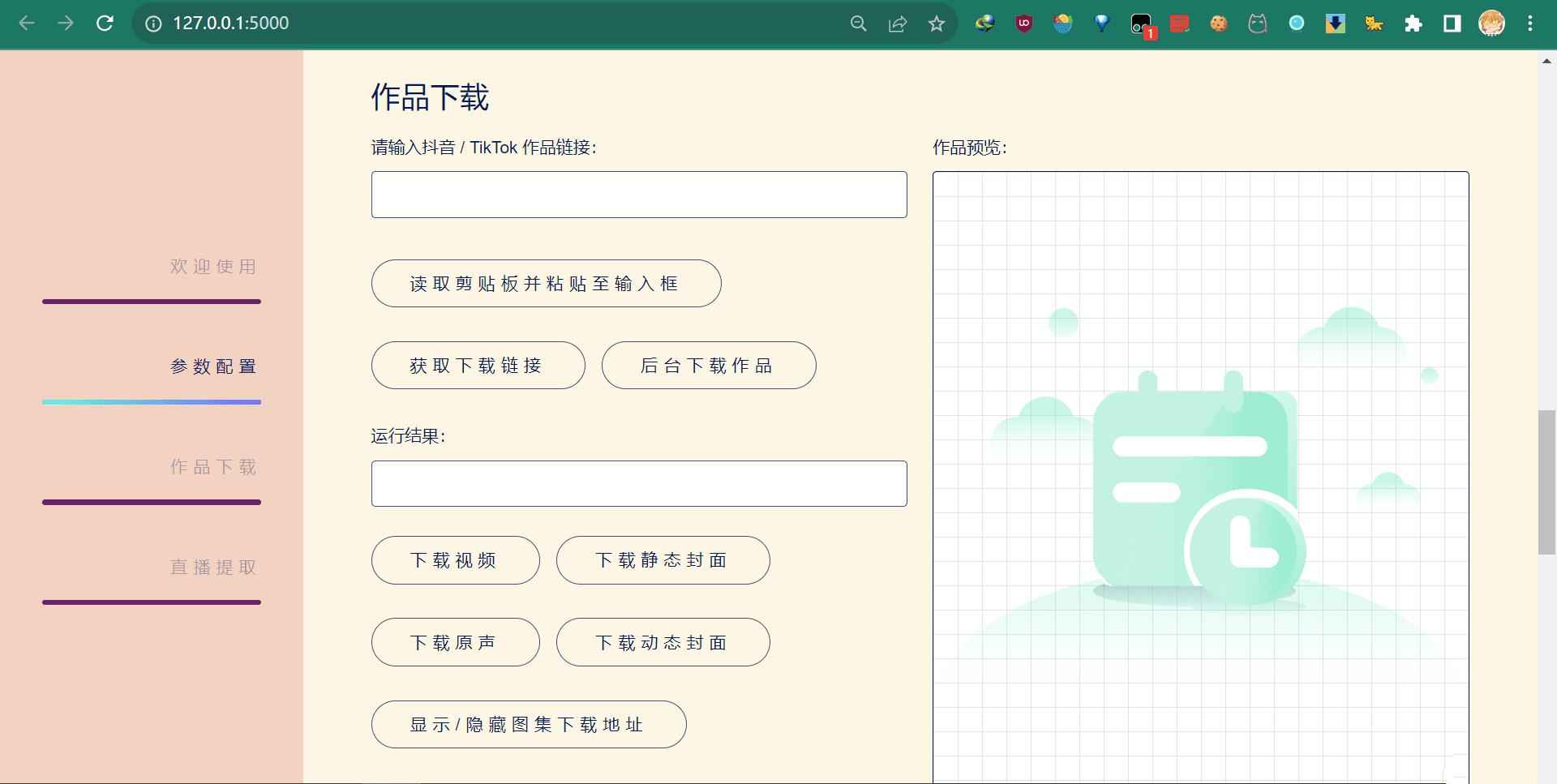Click 读取剪贴板并粘贴至输入框 button
Viewport: 1557px width, 784px height.
click(546, 283)
